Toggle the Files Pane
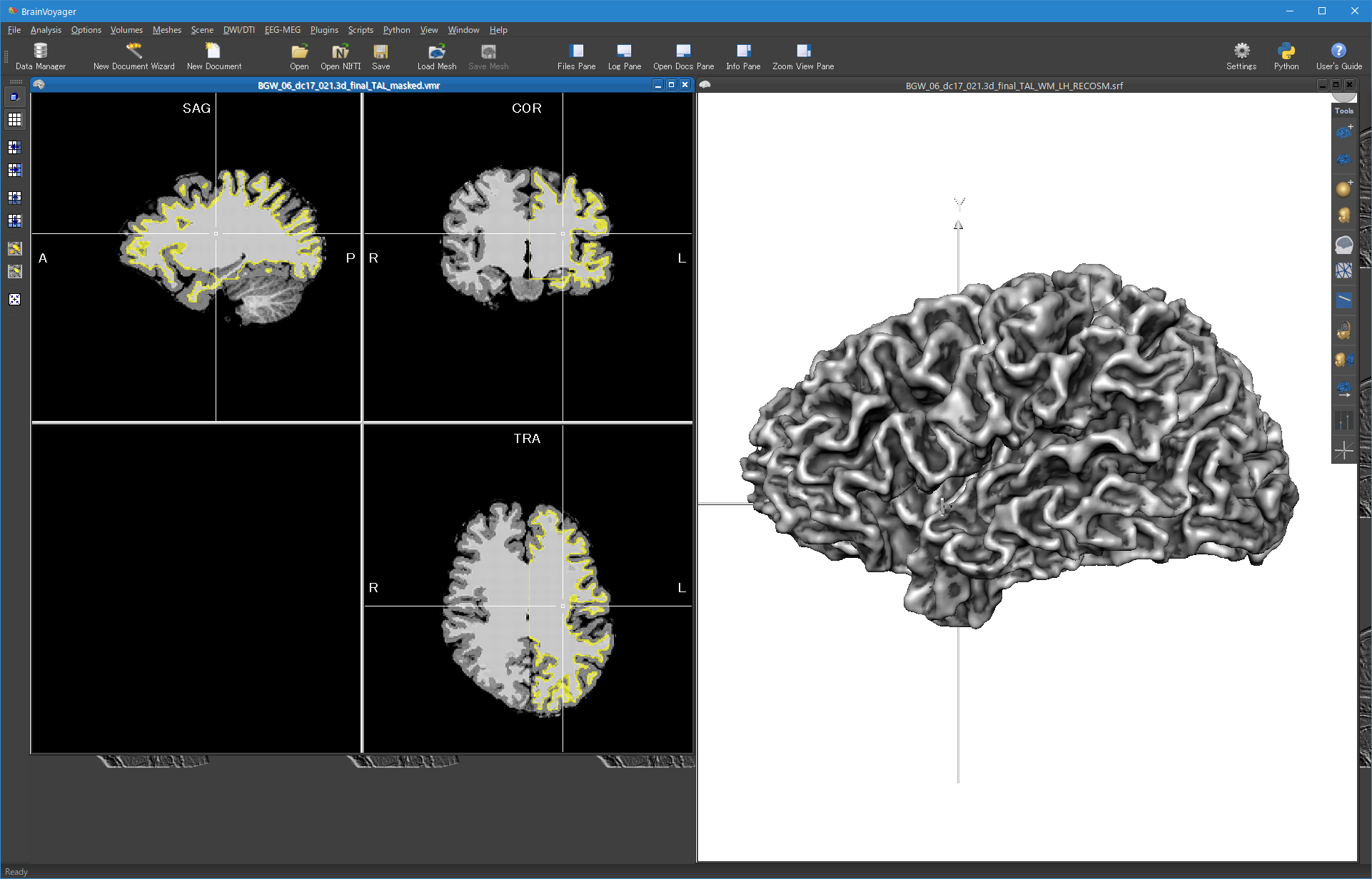Image resolution: width=1372 pixels, height=879 pixels. point(576,56)
